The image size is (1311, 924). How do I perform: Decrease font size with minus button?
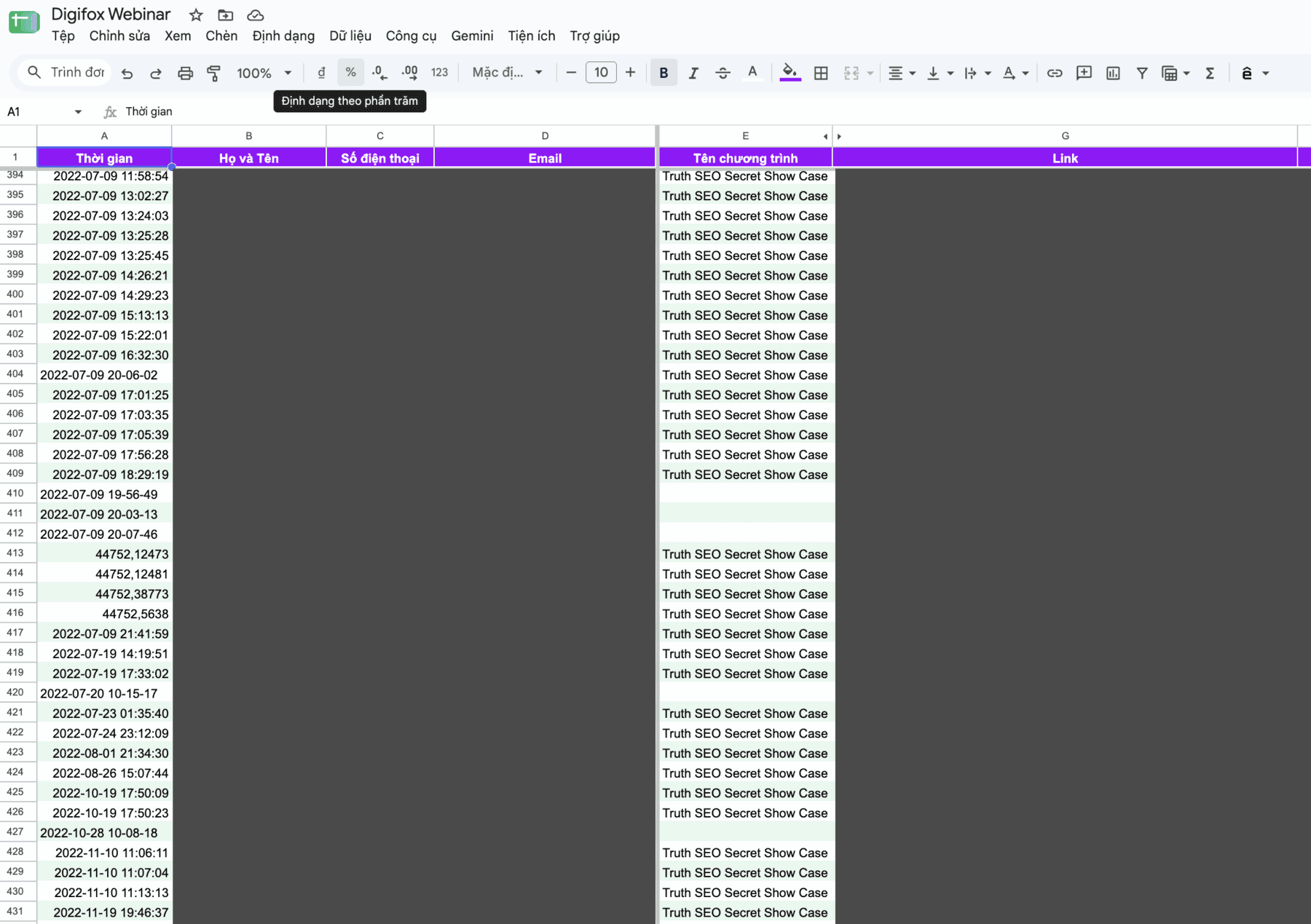pos(571,73)
